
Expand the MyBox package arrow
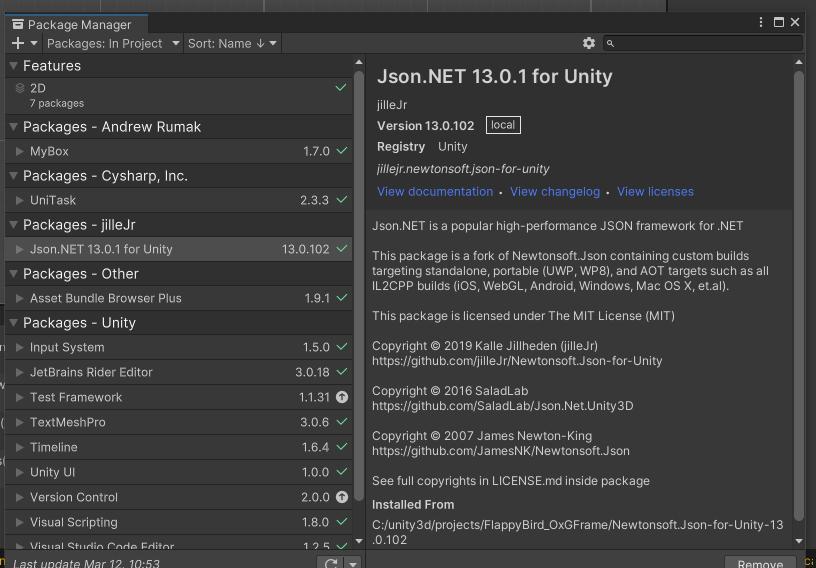(20, 152)
